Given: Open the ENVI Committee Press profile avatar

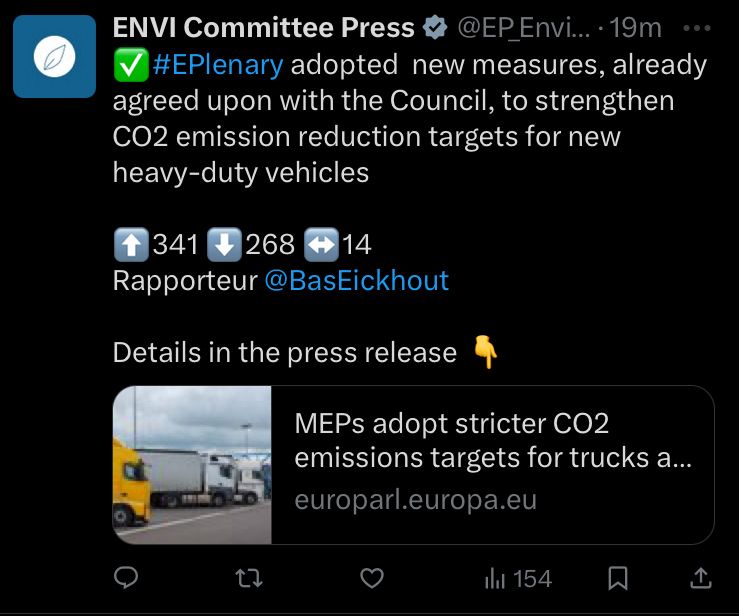Looking at the screenshot, I should point(54,56).
